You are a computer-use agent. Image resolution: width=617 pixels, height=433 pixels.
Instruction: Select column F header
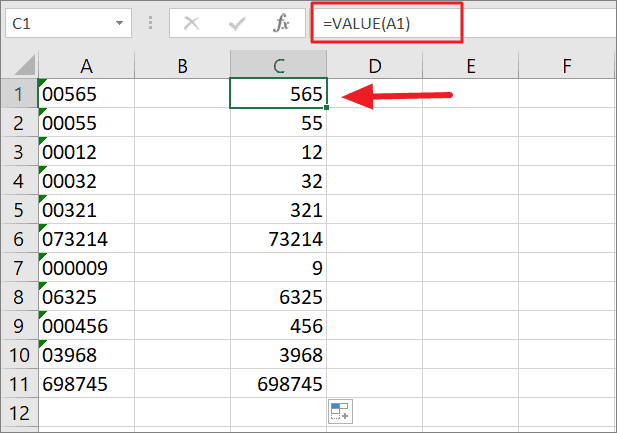567,65
